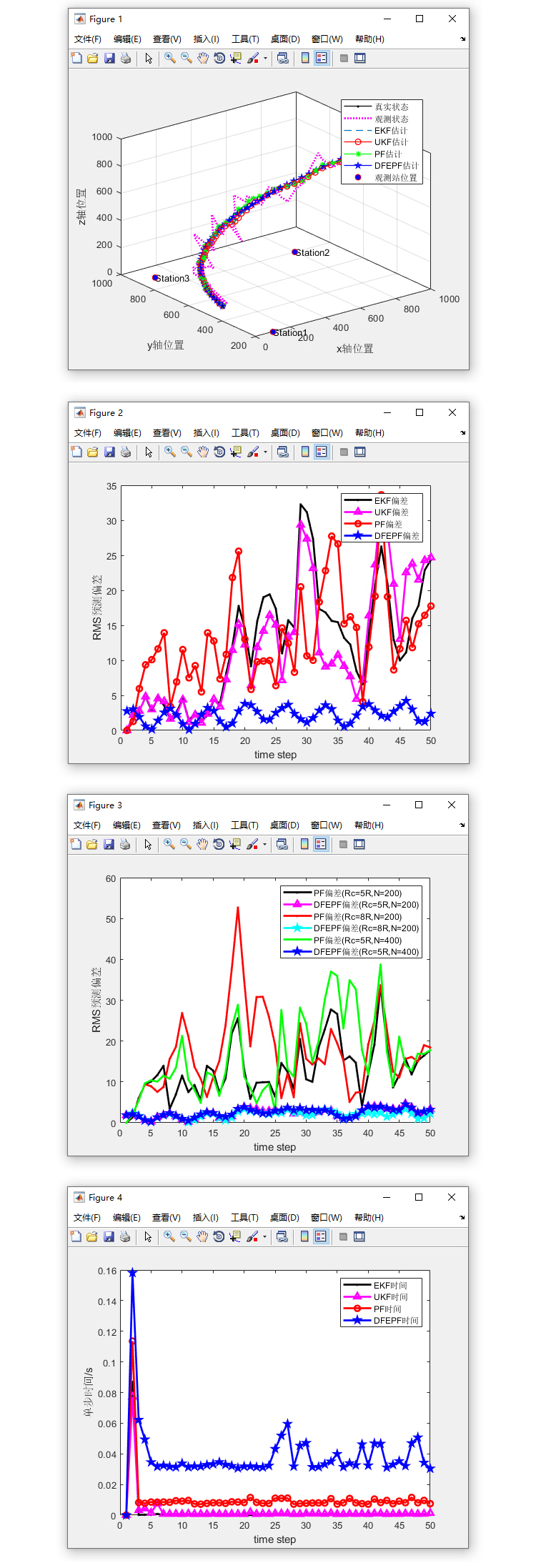Click Link Plot icon in Figure 2
The width and height of the screenshot is (536, 1568).
click(283, 452)
